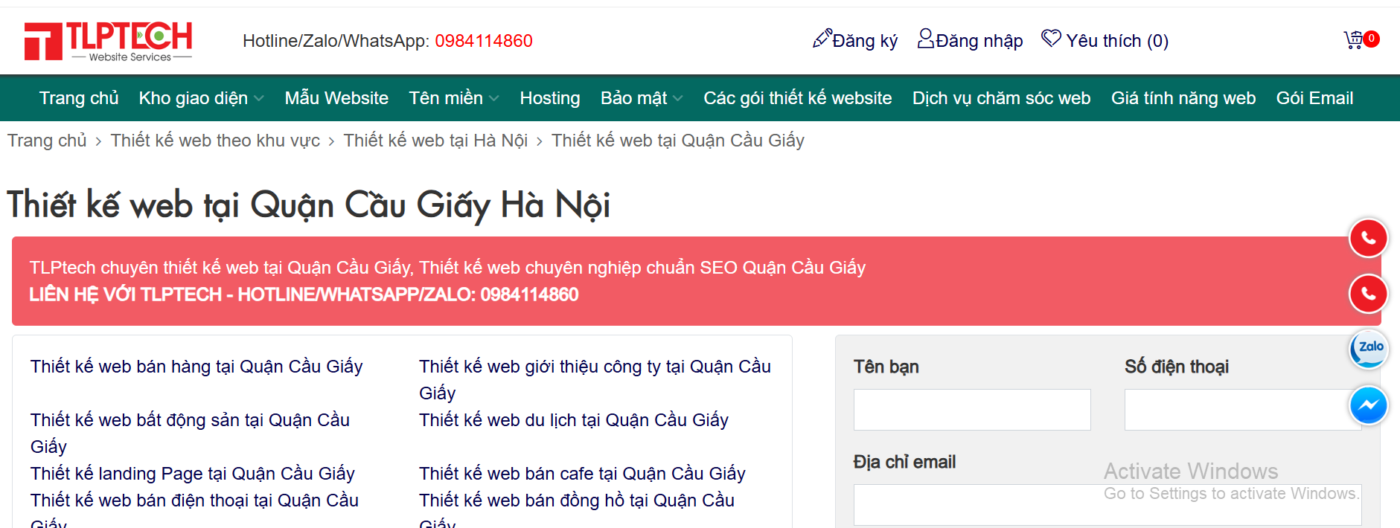This screenshot has height=528, width=1400.
Task: Open Dịch vụ chăm sóc web menu
Action: click(1001, 98)
